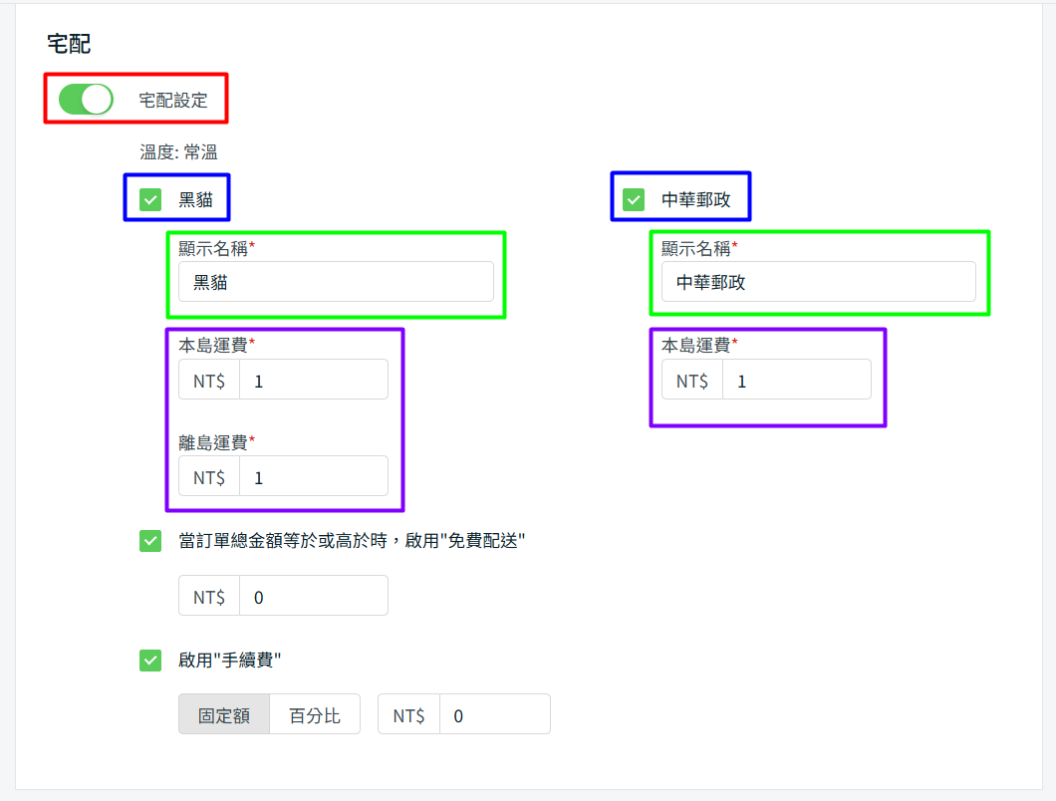1056x801 pixels.
Task: Click the 黑貓 label beside its checkbox
Action: (196, 200)
